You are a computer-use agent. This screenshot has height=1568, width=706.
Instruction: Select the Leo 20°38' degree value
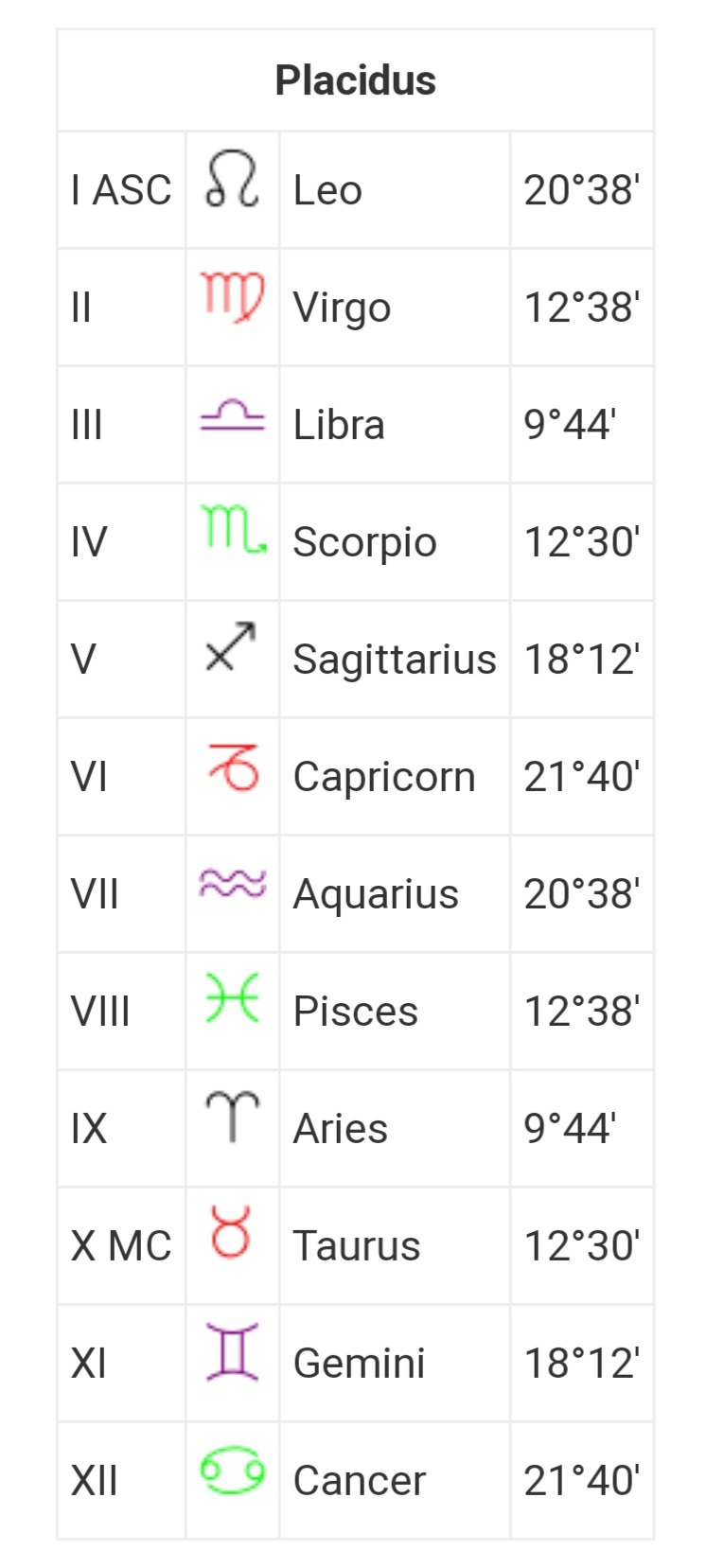[x=581, y=190]
